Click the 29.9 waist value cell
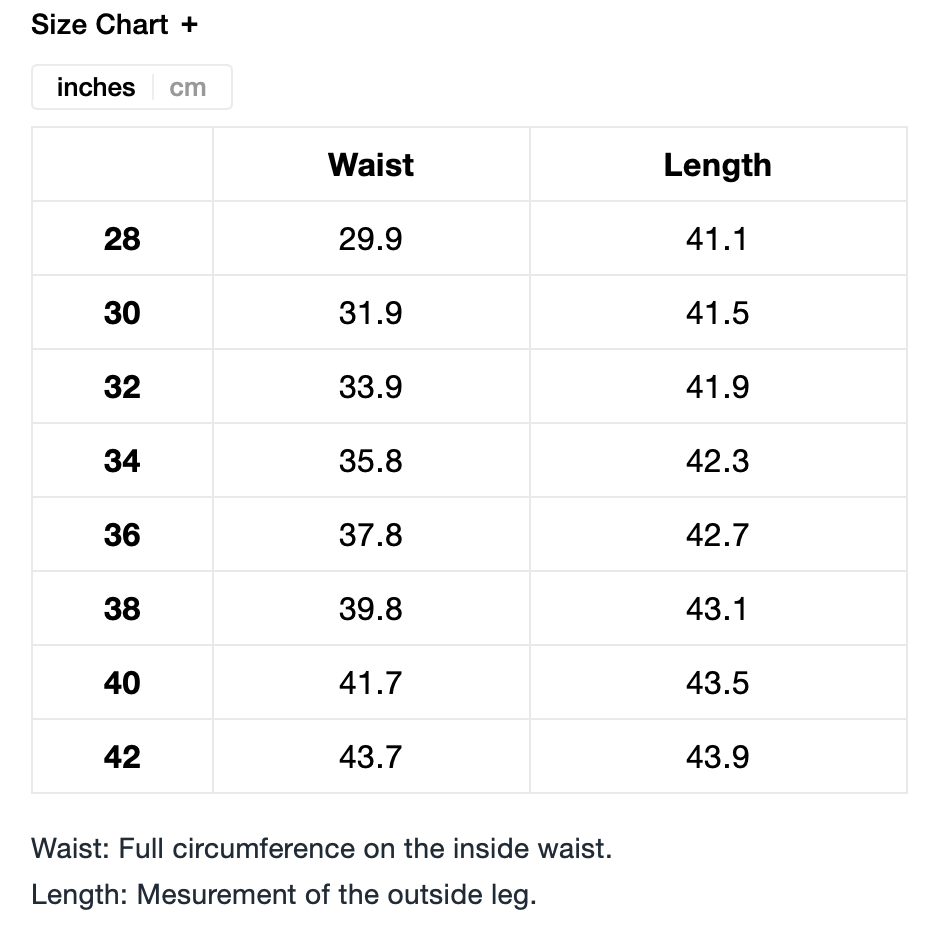 pos(371,239)
